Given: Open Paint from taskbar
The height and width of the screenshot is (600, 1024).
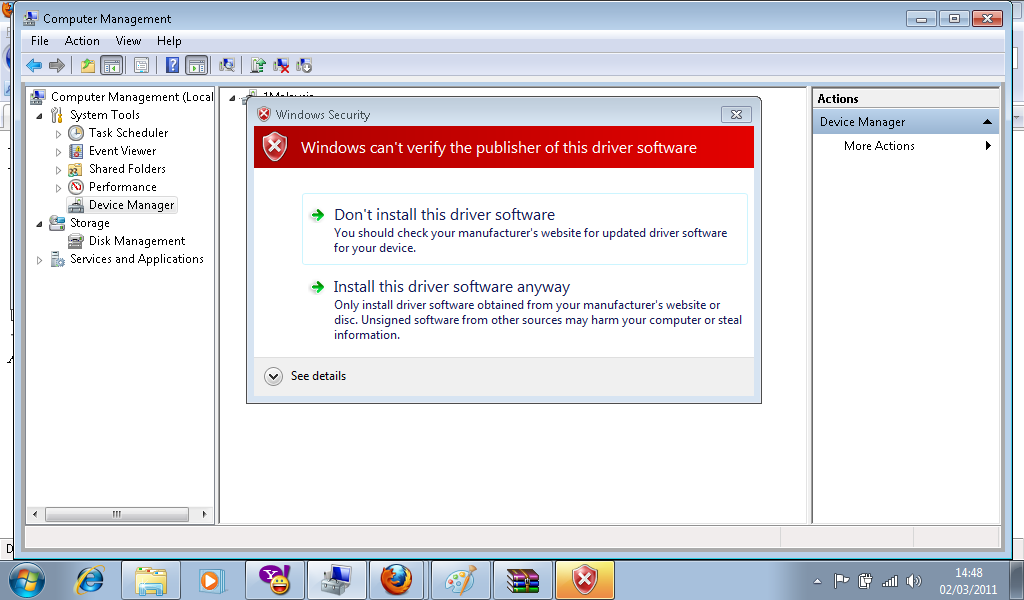Looking at the screenshot, I should click(x=460, y=580).
